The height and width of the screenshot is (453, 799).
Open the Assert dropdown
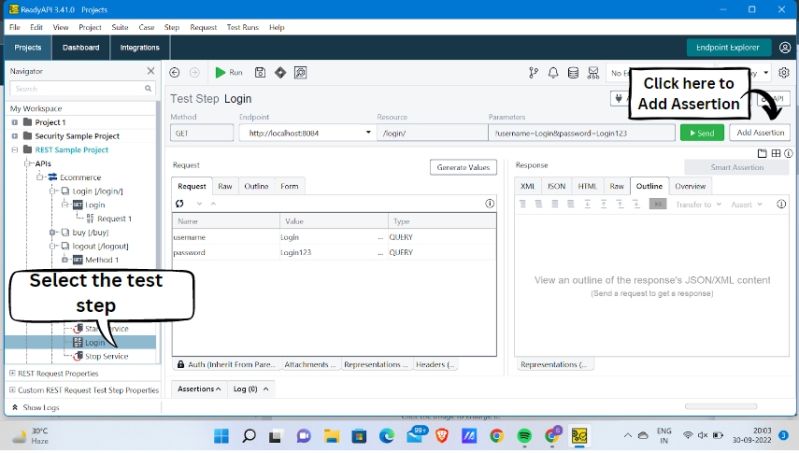point(747,204)
